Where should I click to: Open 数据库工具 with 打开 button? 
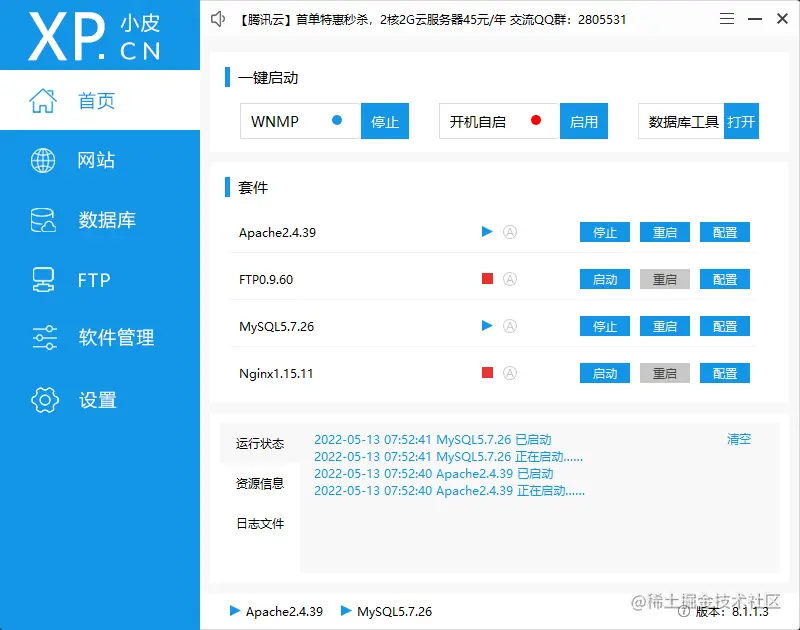(741, 121)
